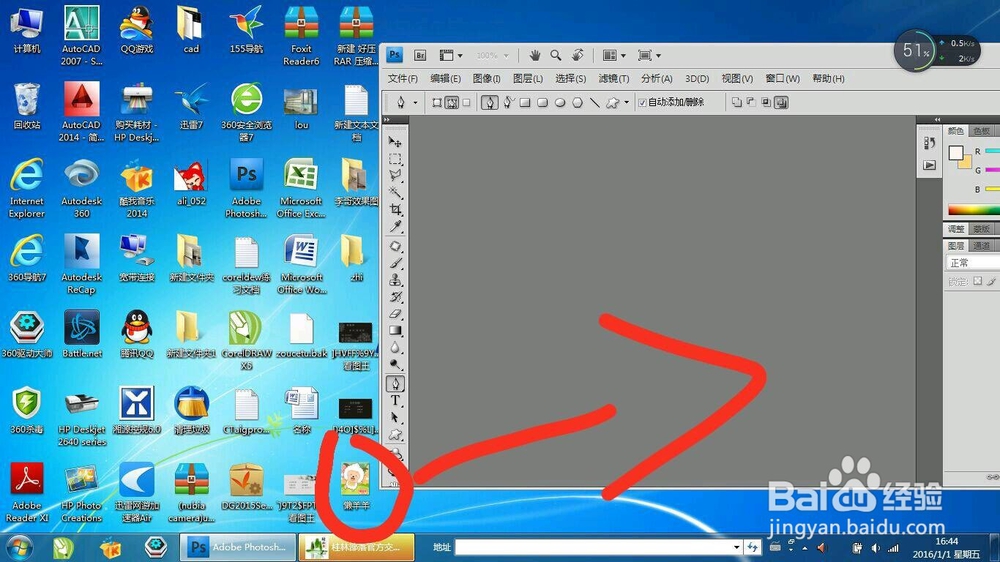Viewport: 1000px width, 562px height.
Task: Toggle the auto add/delete checkbox
Action: click(642, 103)
